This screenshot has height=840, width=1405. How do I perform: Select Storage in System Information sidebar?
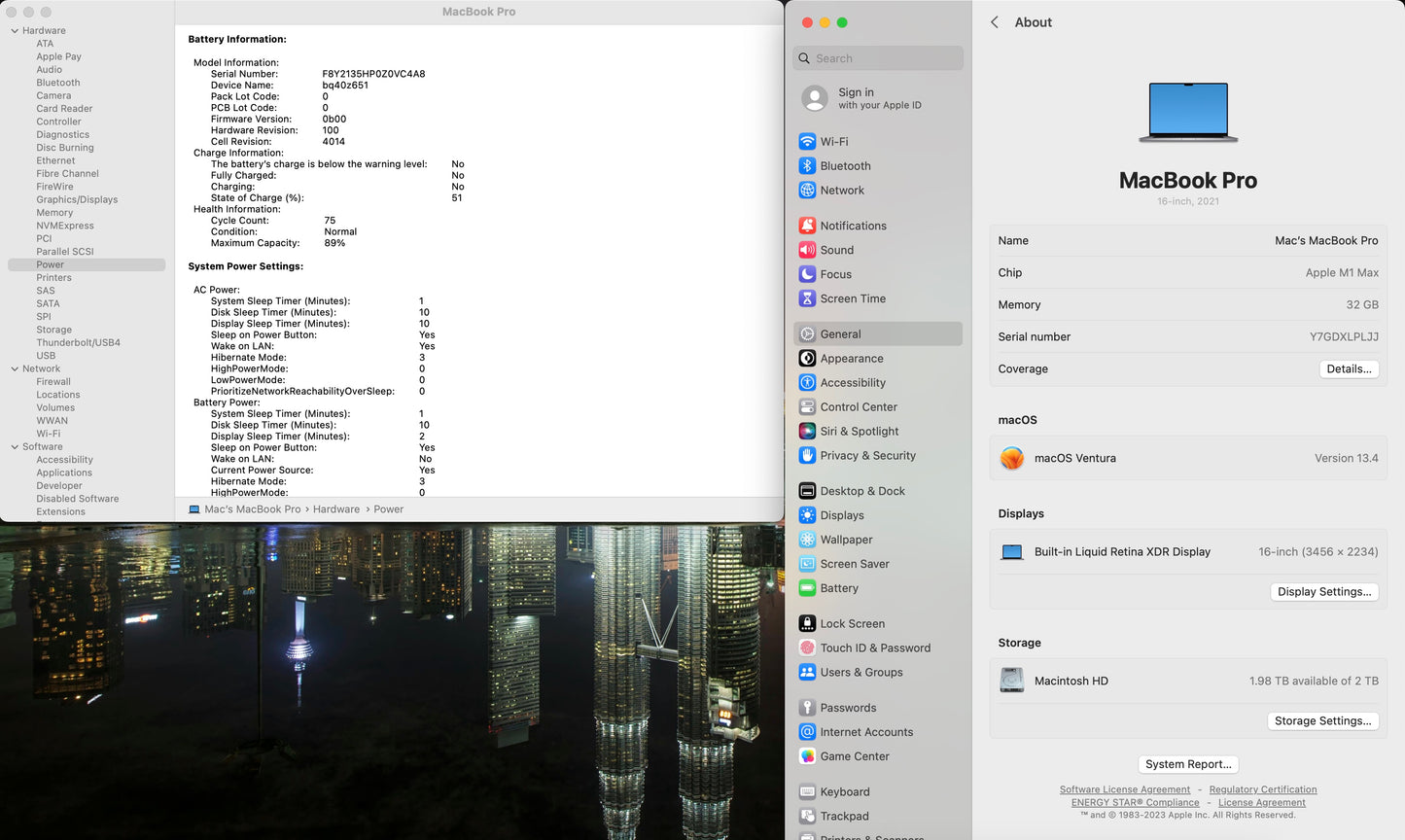tap(54, 330)
